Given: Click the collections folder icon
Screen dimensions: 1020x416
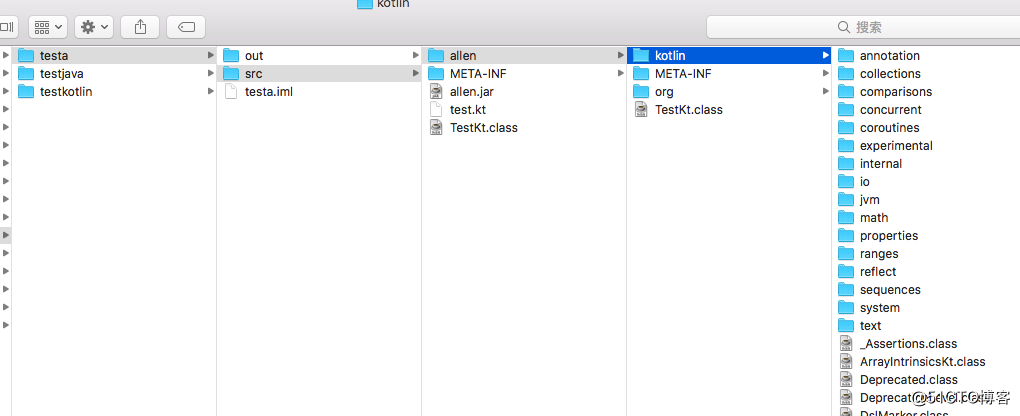Looking at the screenshot, I should click(x=846, y=74).
